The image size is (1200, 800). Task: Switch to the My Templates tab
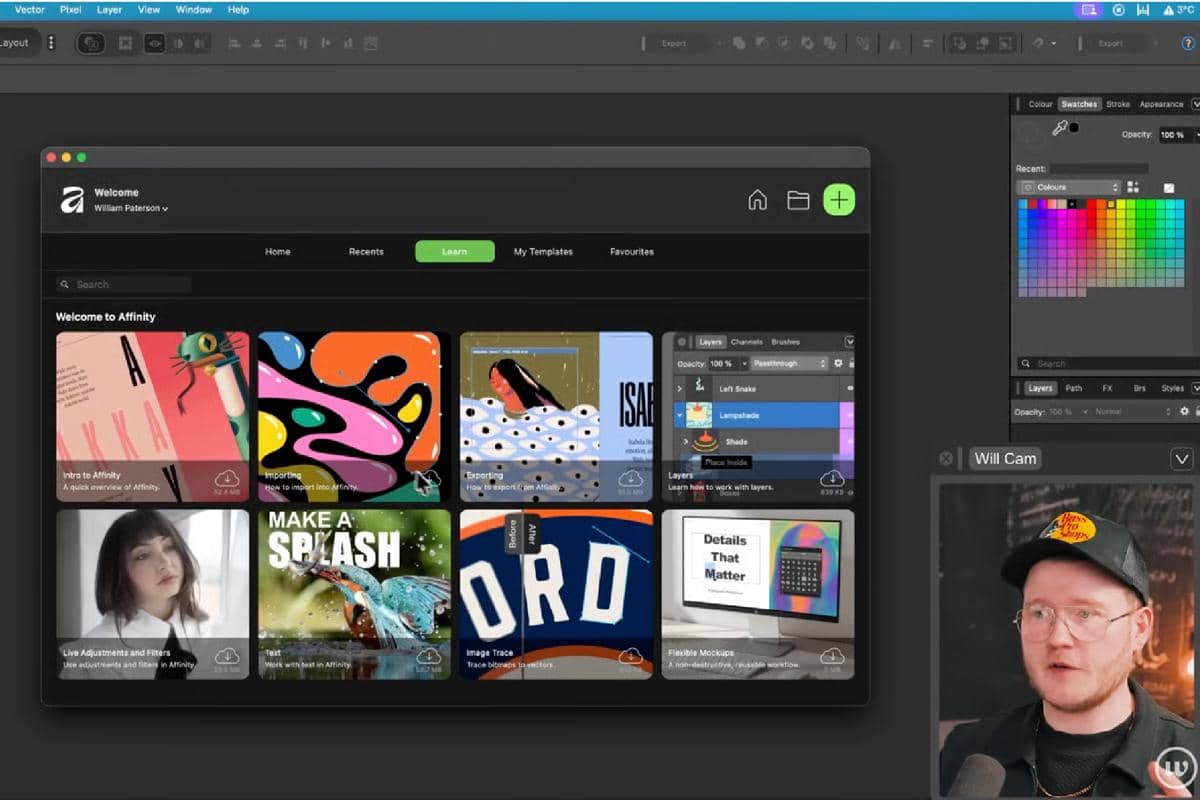(x=543, y=251)
